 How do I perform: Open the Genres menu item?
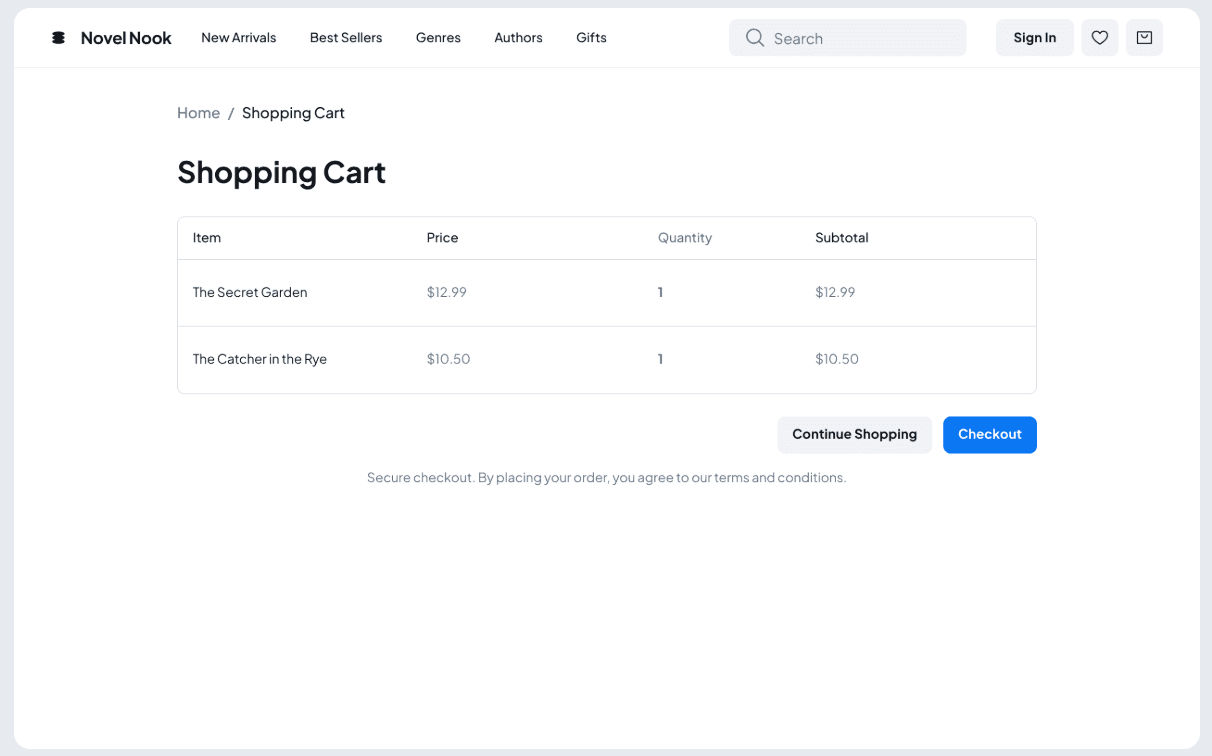(x=438, y=38)
